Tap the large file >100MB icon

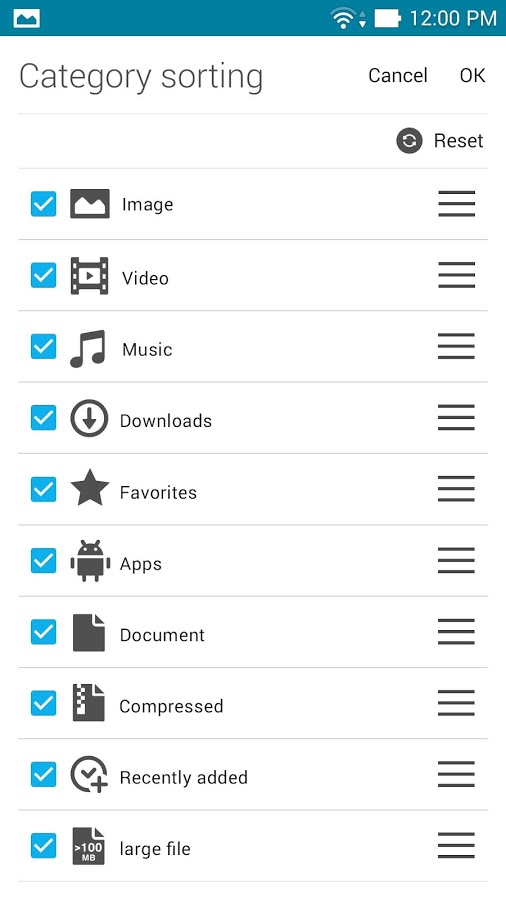coord(89,845)
